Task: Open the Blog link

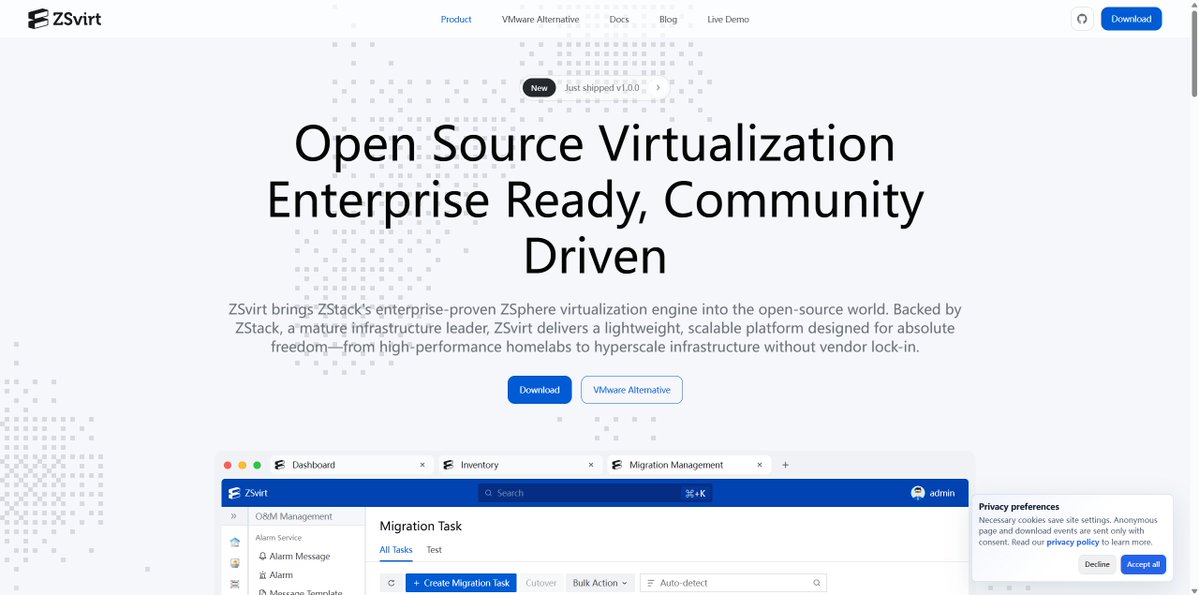Action: pyautogui.click(x=668, y=19)
